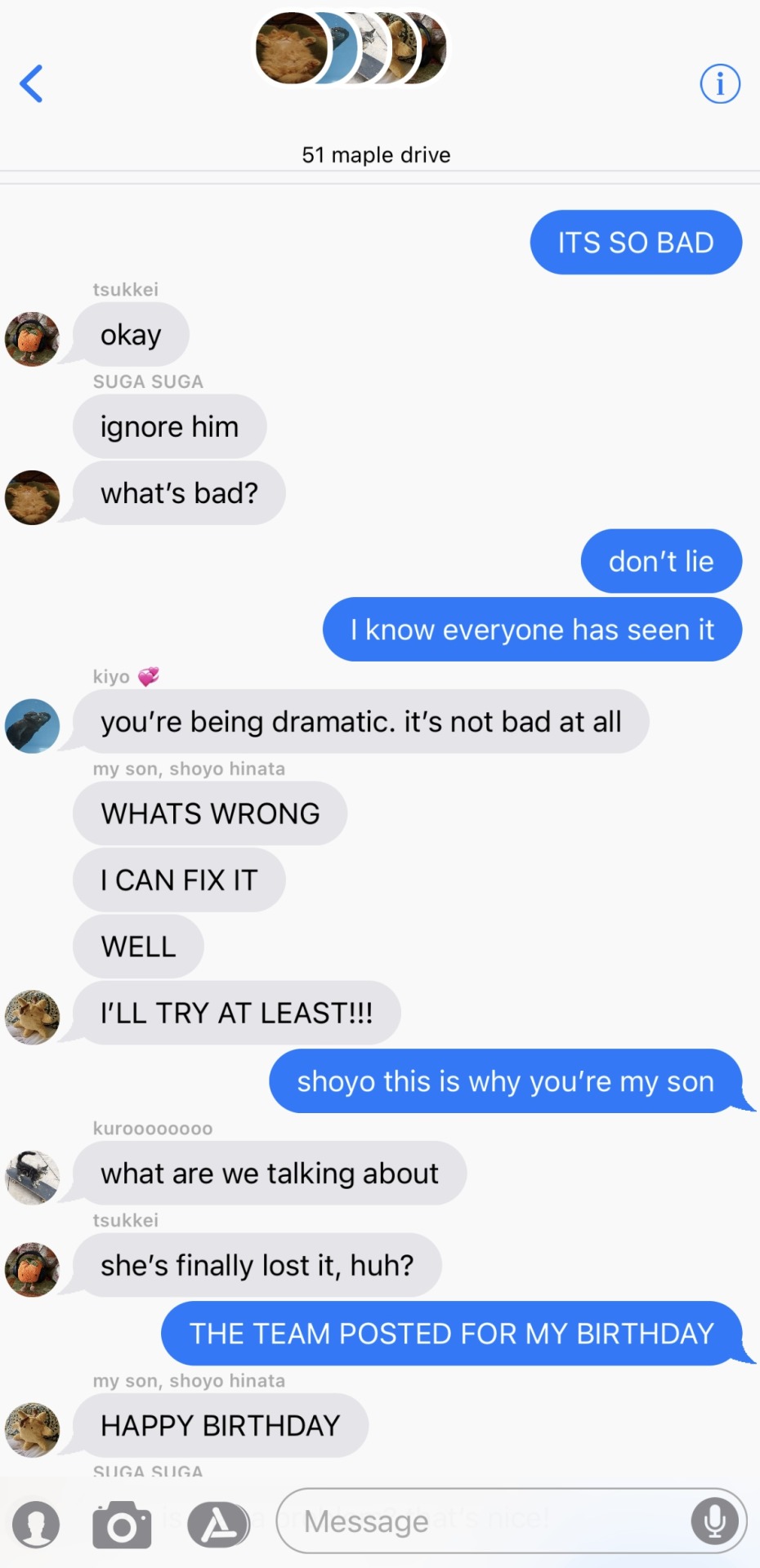
Task: Tap tsukkei's avatar beside 'okay'
Action: pyautogui.click(x=33, y=339)
